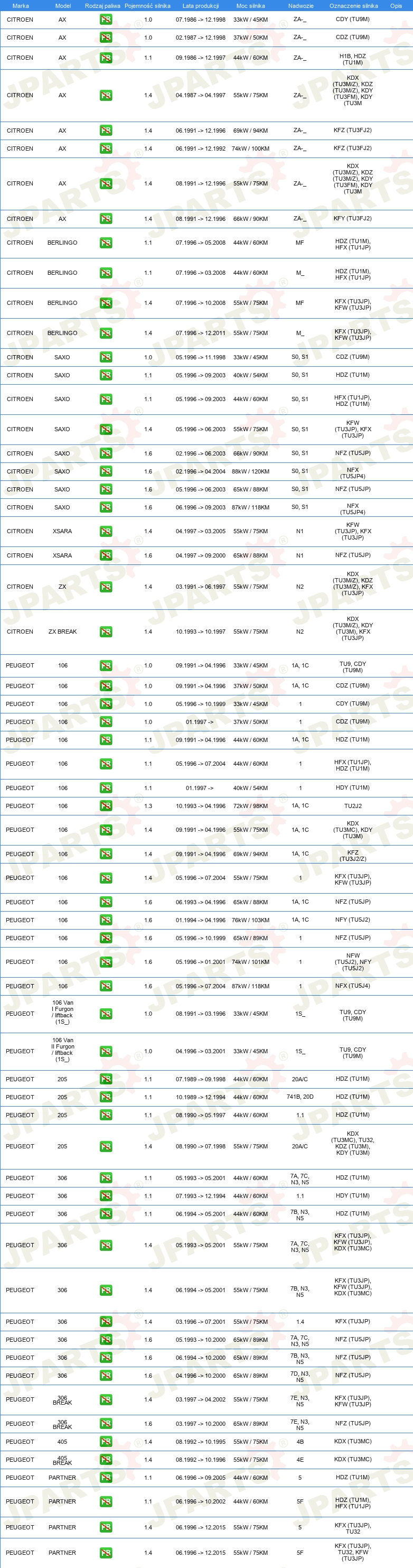413x1568 pixels.
Task: Click fuel icon in AX 74kW/100KM row
Action: click(106, 149)
